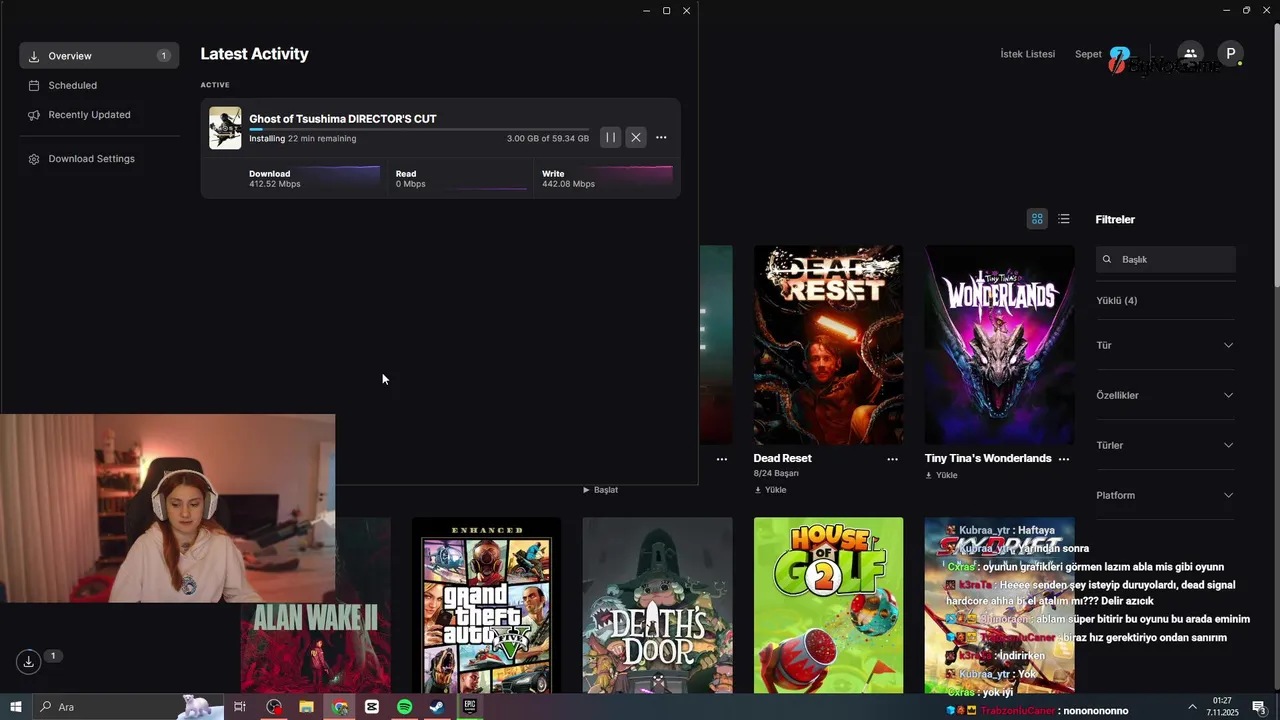This screenshot has height=720, width=1280.
Task: Click the Ghost of Tsushima cover thumbnail
Action: pyautogui.click(x=225, y=128)
